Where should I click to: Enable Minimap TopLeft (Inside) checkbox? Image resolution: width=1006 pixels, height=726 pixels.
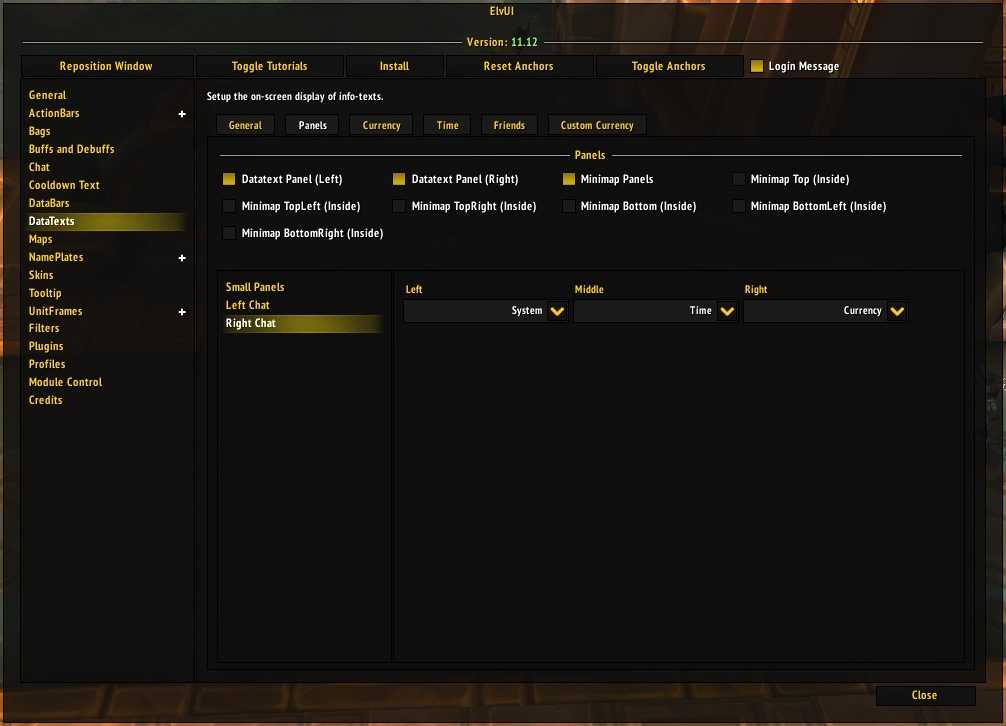228,206
